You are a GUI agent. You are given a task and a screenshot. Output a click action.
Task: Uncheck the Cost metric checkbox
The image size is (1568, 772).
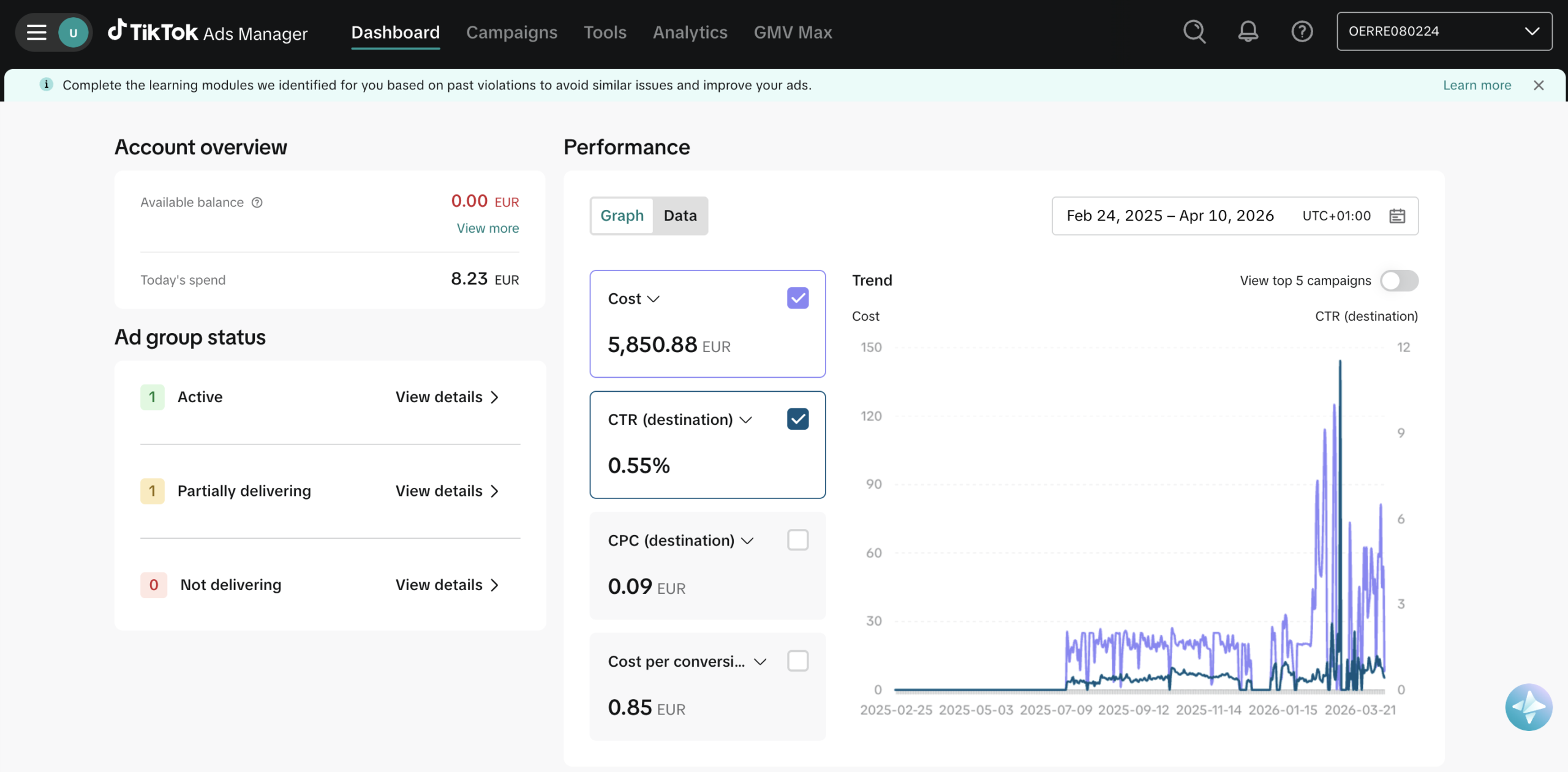click(797, 298)
